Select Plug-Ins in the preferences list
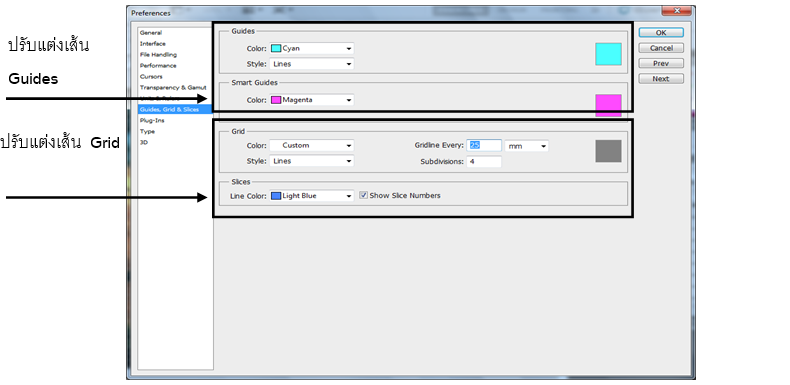 pyautogui.click(x=152, y=120)
